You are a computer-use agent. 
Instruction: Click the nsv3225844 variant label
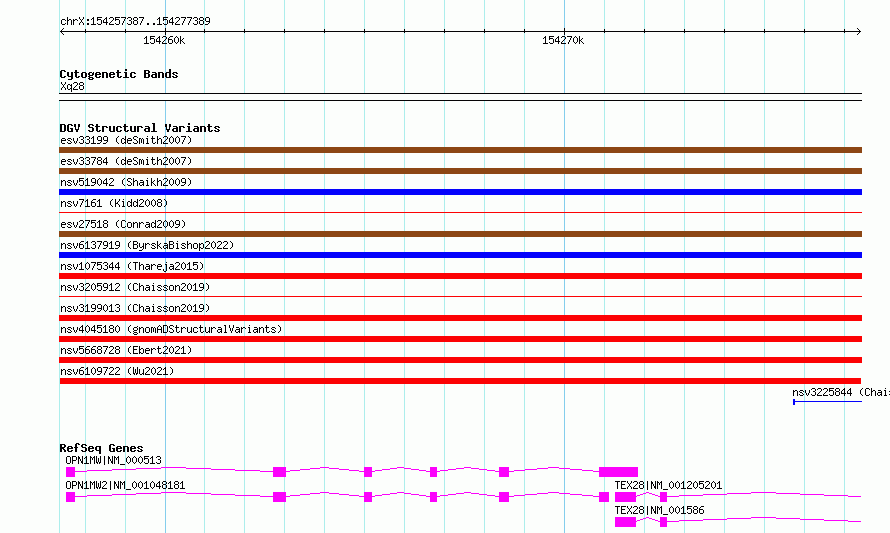841,392
